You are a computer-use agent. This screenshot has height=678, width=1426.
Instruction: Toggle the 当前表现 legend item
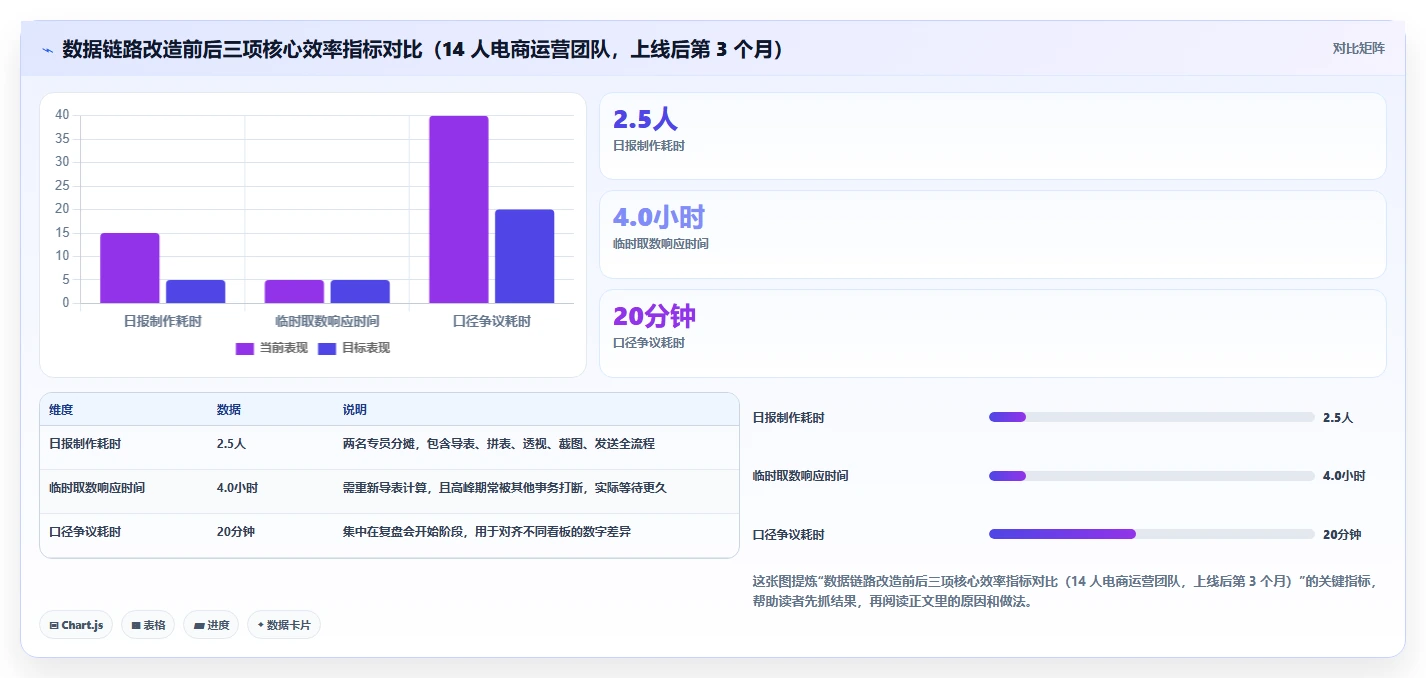[271, 348]
